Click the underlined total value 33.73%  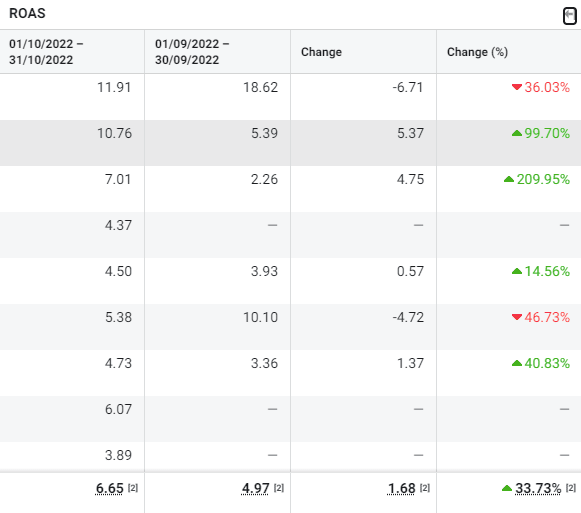click(x=538, y=489)
